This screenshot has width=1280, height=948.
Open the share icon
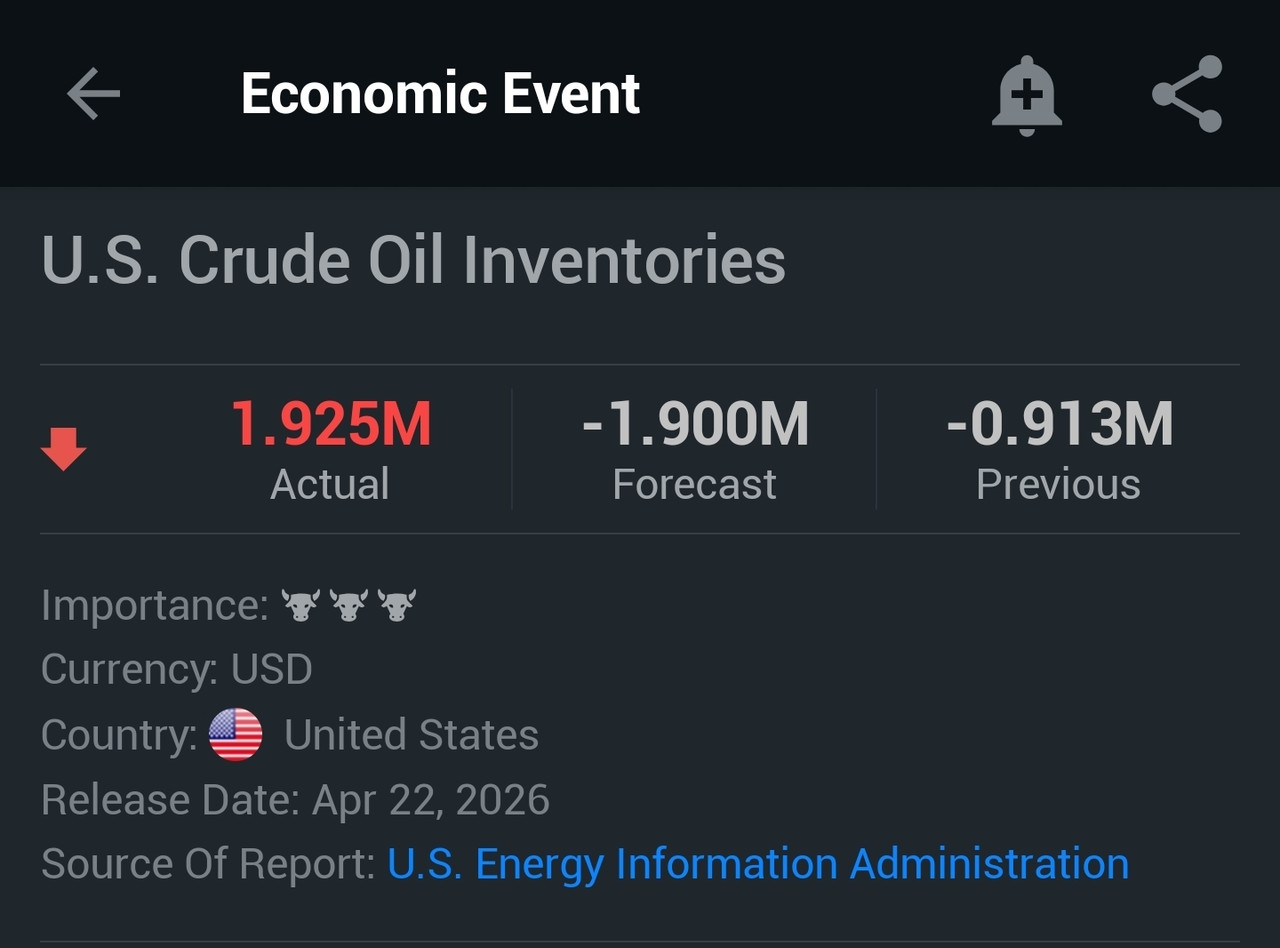click(1187, 94)
